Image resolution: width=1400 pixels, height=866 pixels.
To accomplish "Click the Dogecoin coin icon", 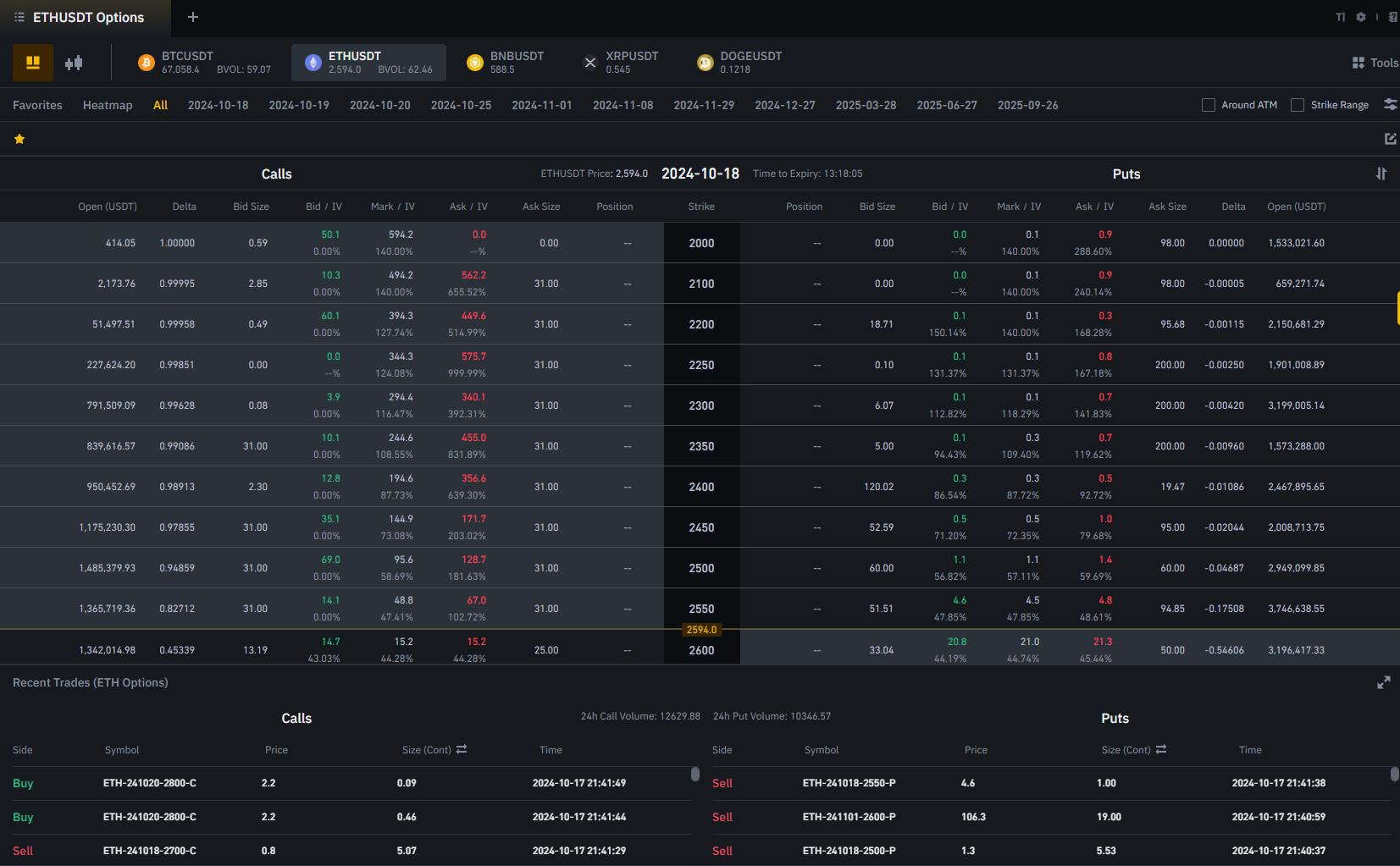I will (705, 63).
